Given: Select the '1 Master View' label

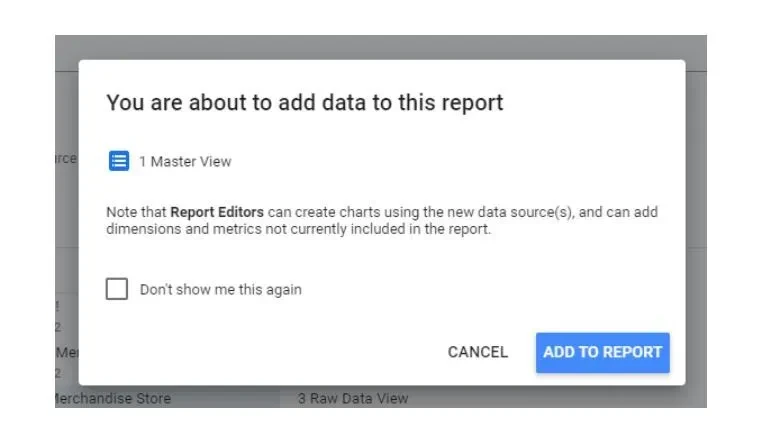Looking at the screenshot, I should pyautogui.click(x=185, y=161).
